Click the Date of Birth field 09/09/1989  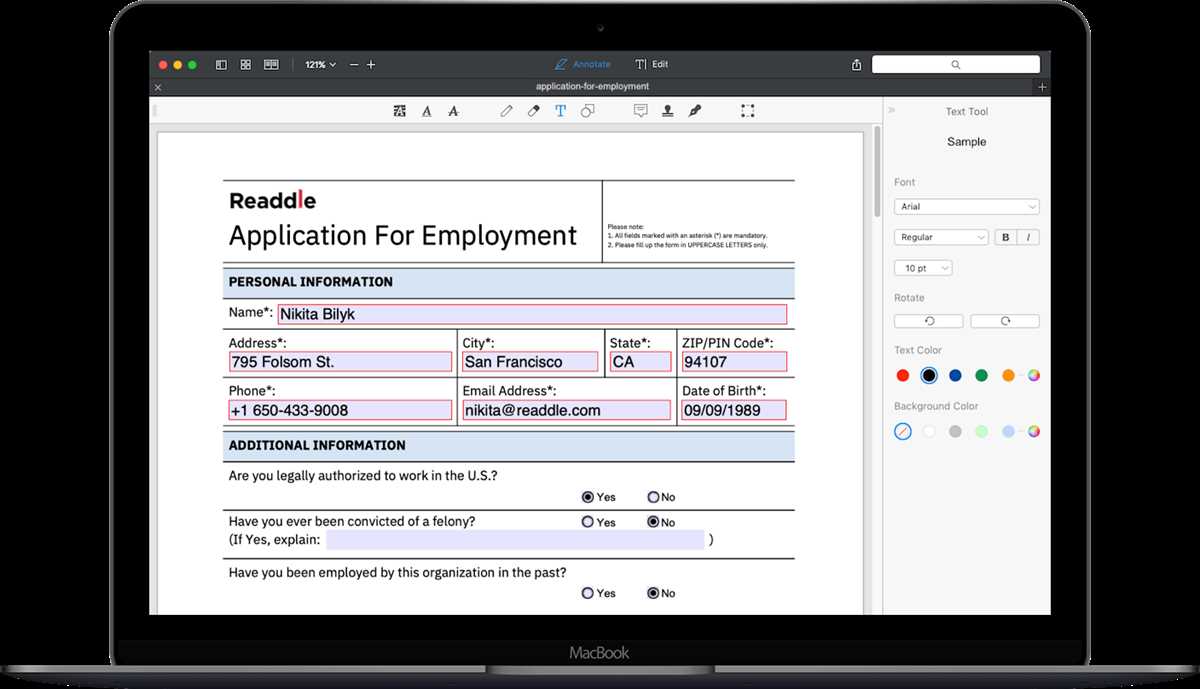[x=734, y=410]
